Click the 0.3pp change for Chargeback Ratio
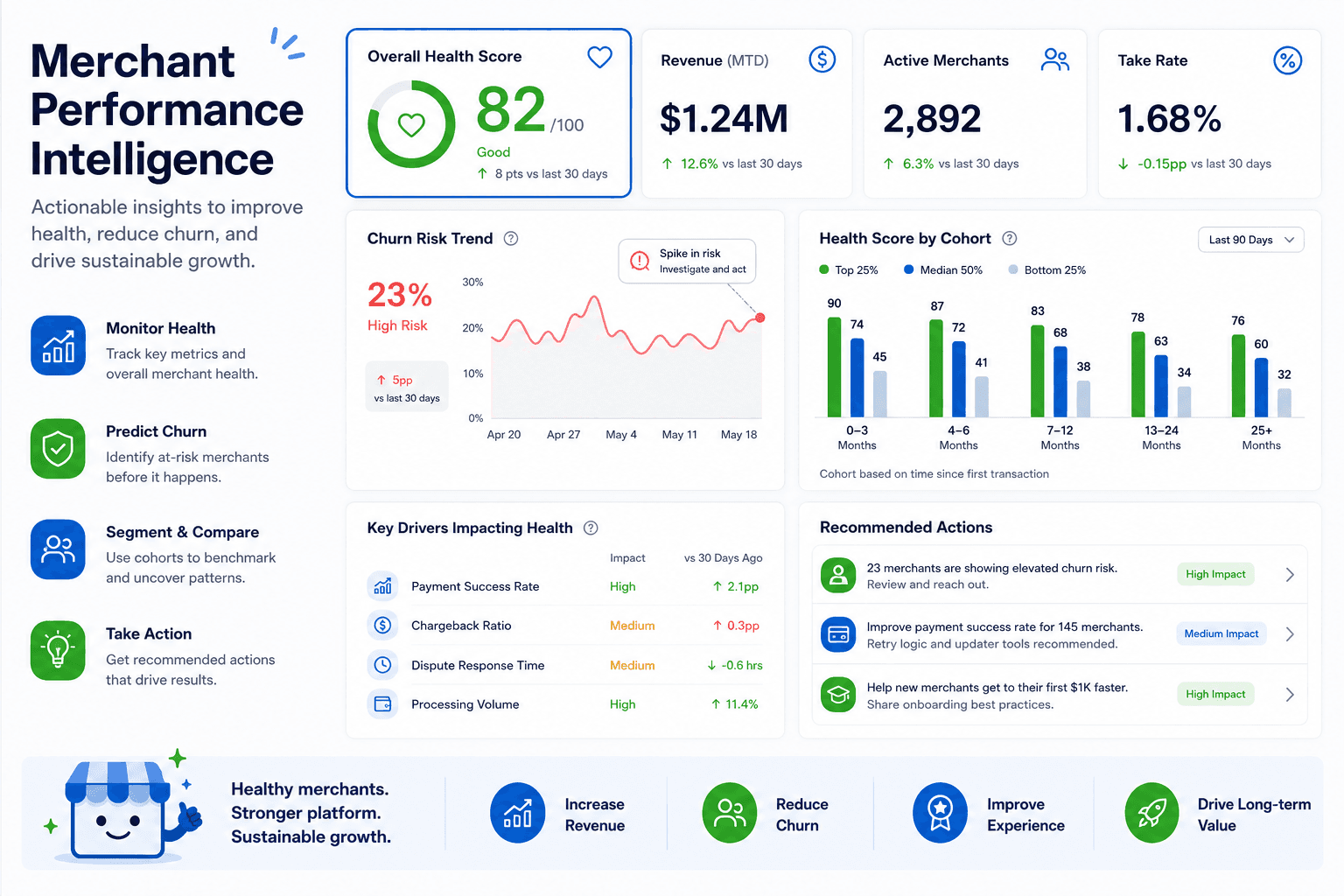The width and height of the screenshot is (1344, 896). (736, 626)
